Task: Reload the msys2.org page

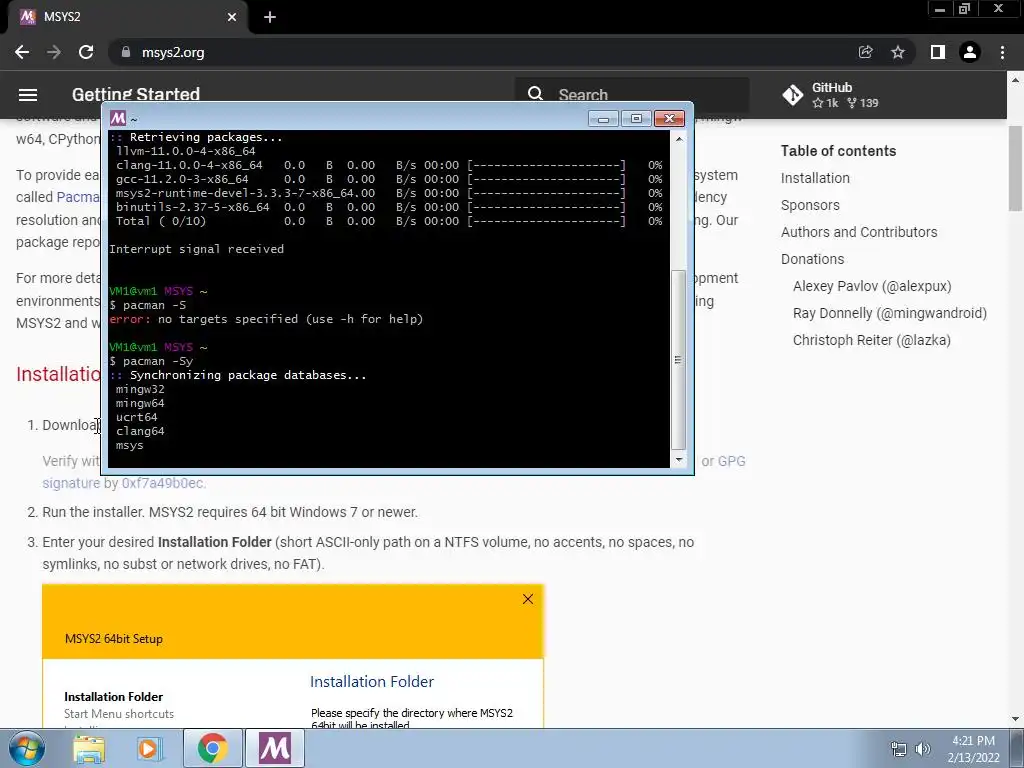Action: pyautogui.click(x=86, y=52)
